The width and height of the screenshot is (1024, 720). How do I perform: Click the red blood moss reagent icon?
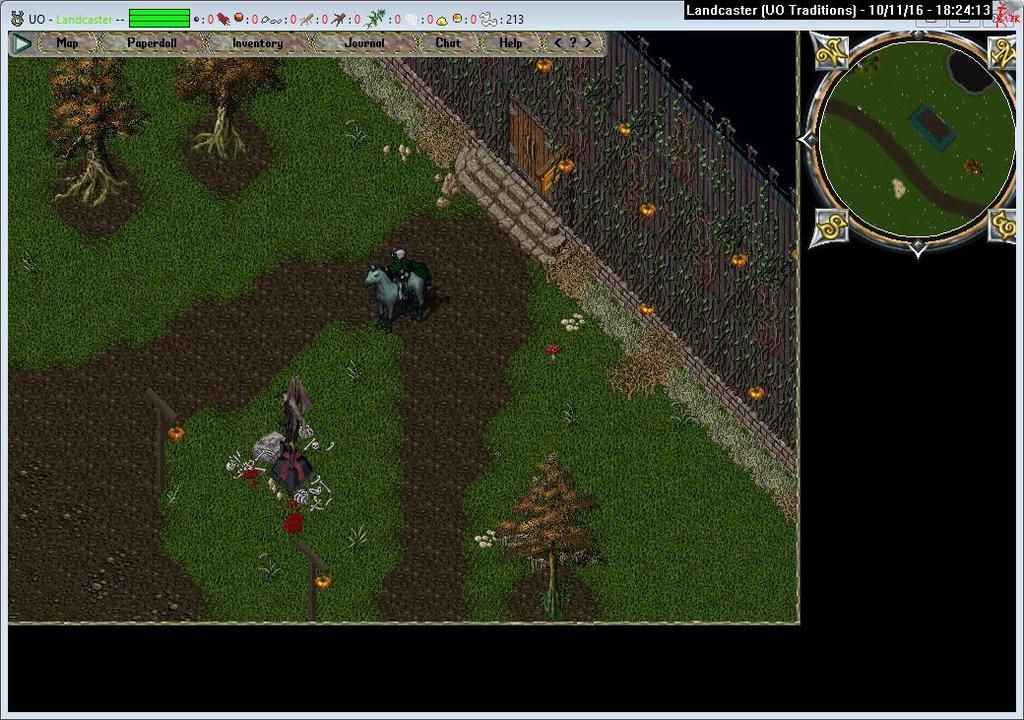tap(225, 18)
